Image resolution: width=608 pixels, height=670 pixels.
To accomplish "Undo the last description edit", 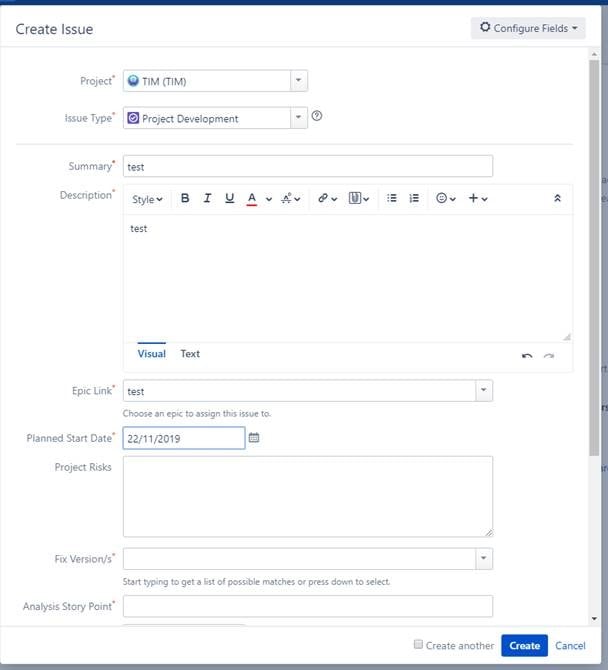I will pos(527,356).
